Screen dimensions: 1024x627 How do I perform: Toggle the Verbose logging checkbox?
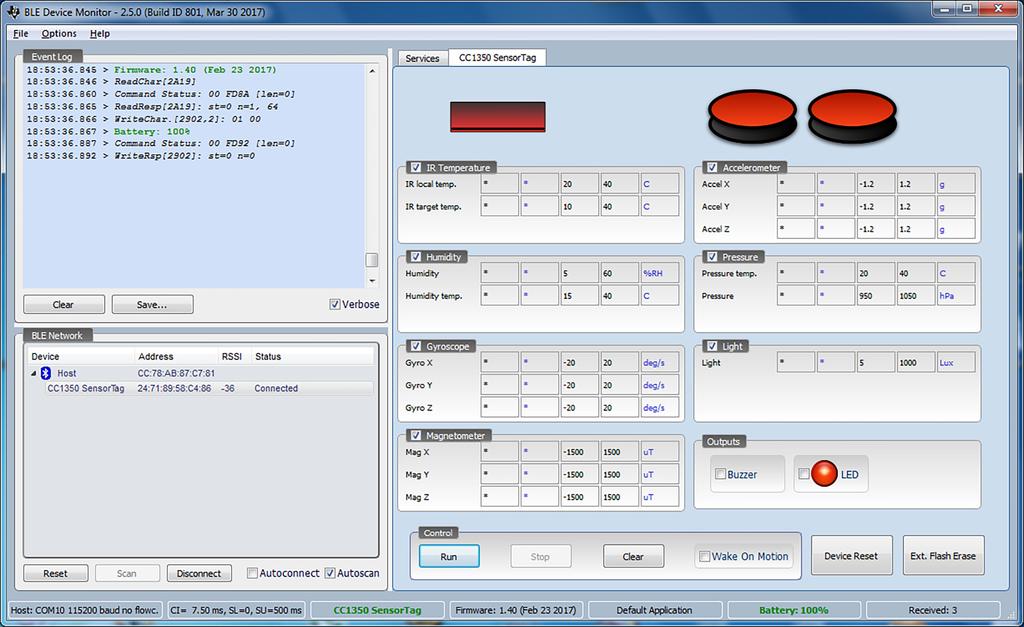point(335,304)
